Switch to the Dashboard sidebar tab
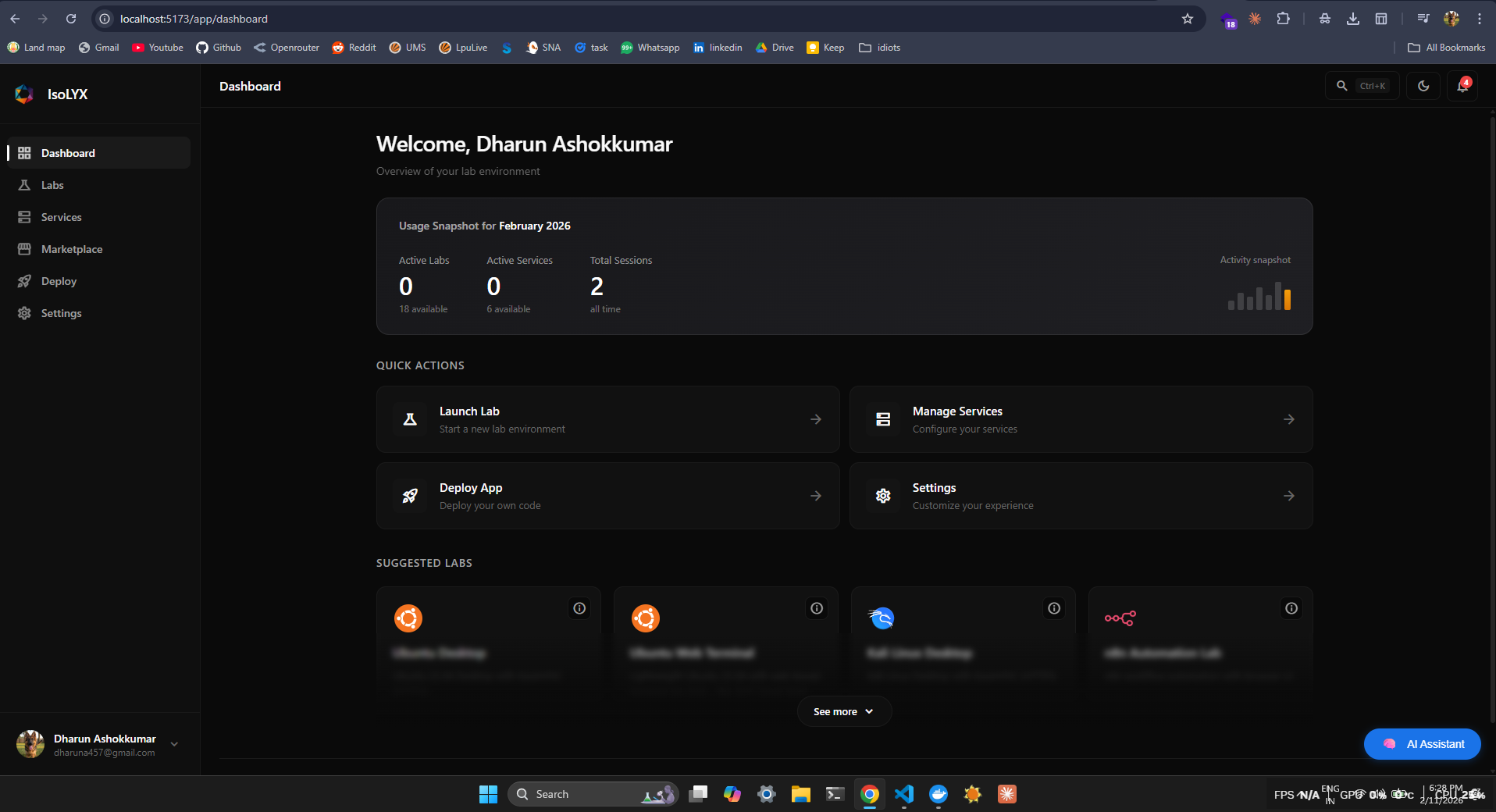The image size is (1496, 812). coord(68,153)
